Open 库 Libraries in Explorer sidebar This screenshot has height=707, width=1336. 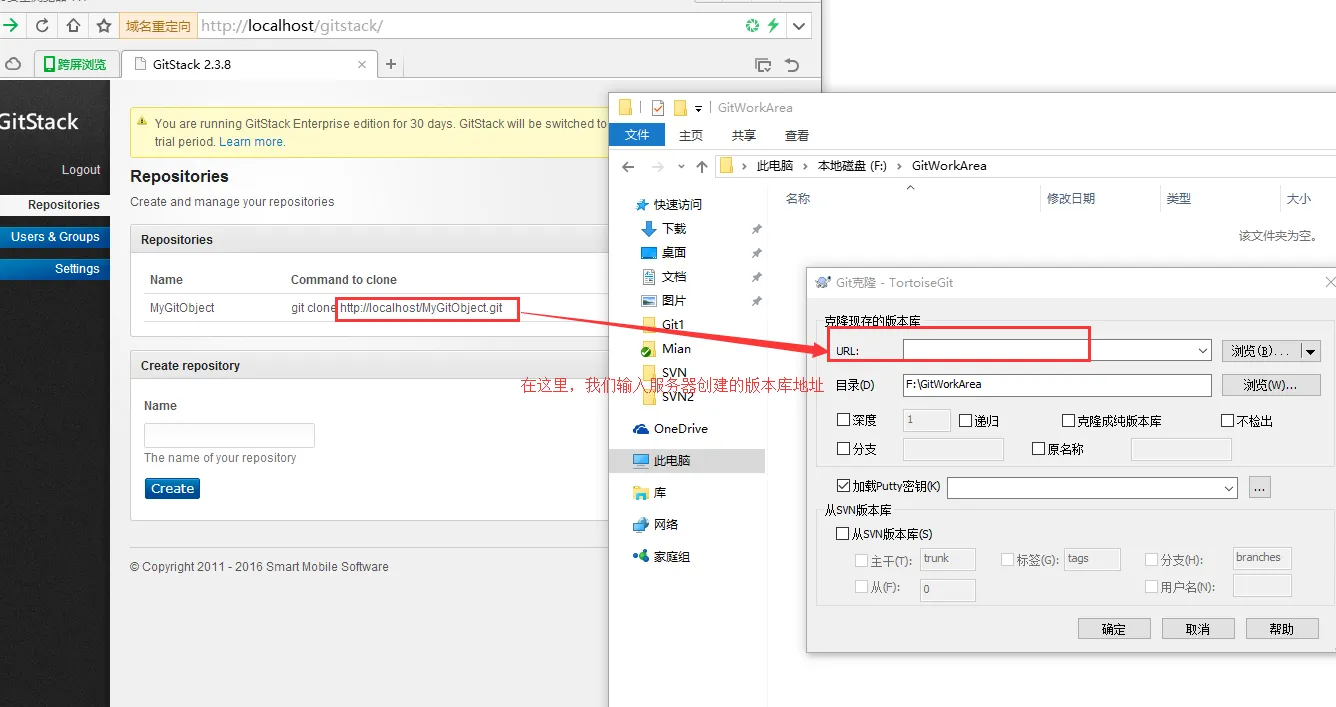tap(660, 493)
